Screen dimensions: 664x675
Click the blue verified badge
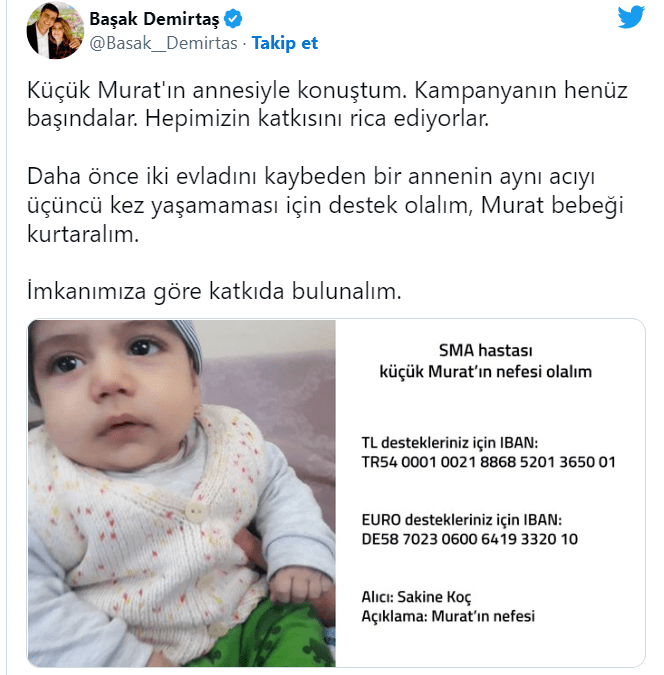click(233, 19)
